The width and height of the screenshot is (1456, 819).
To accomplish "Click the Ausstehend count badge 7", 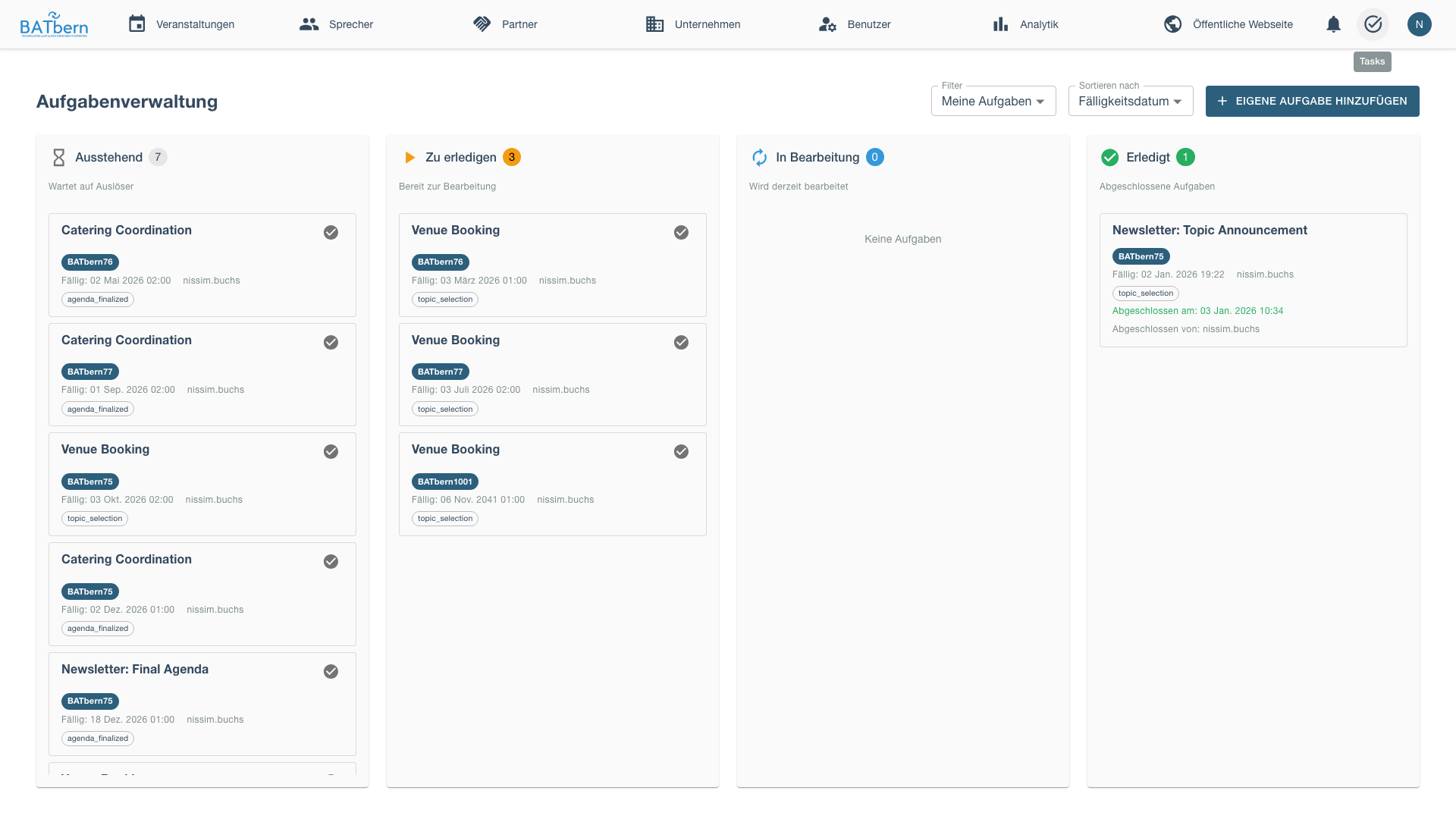I will point(158,157).
